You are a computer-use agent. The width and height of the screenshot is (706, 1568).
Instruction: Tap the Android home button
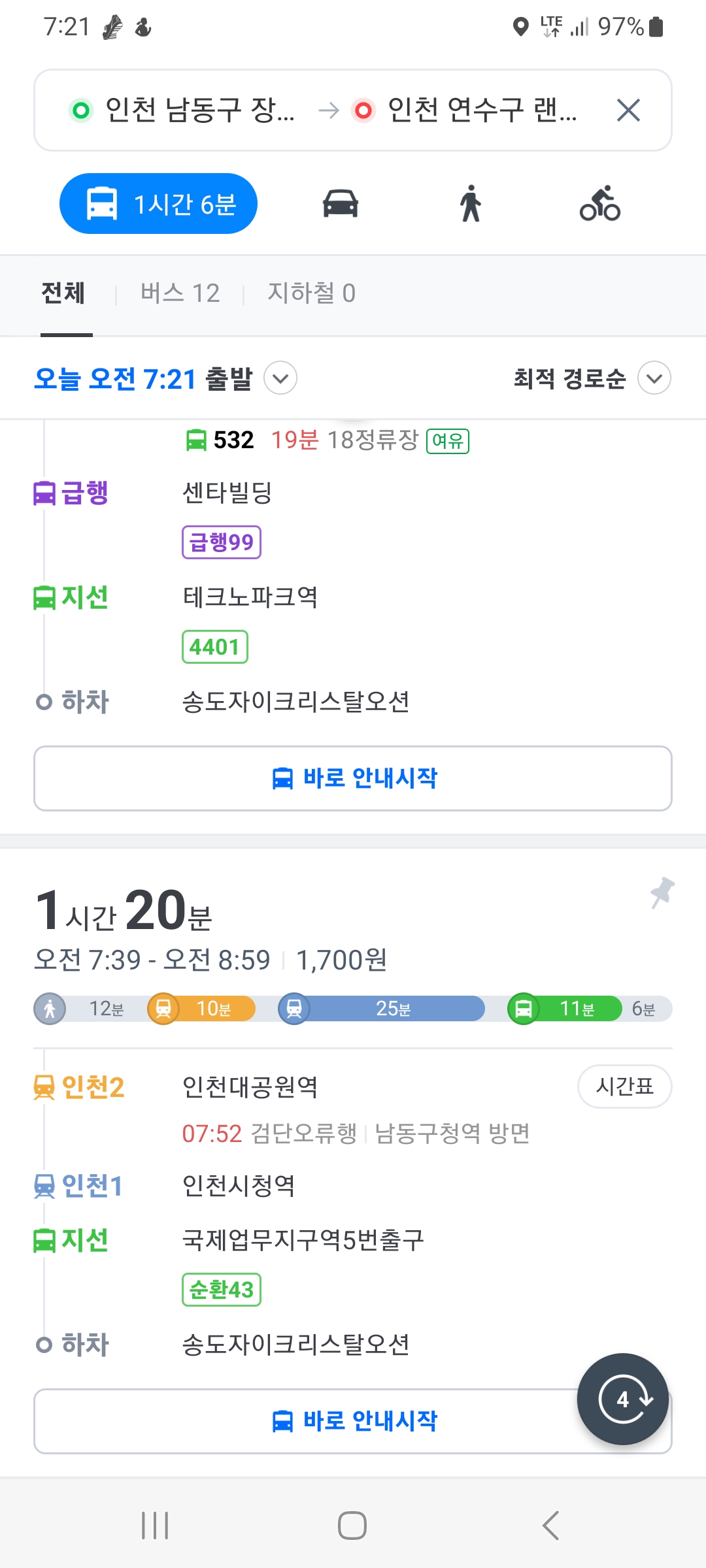(x=352, y=1526)
